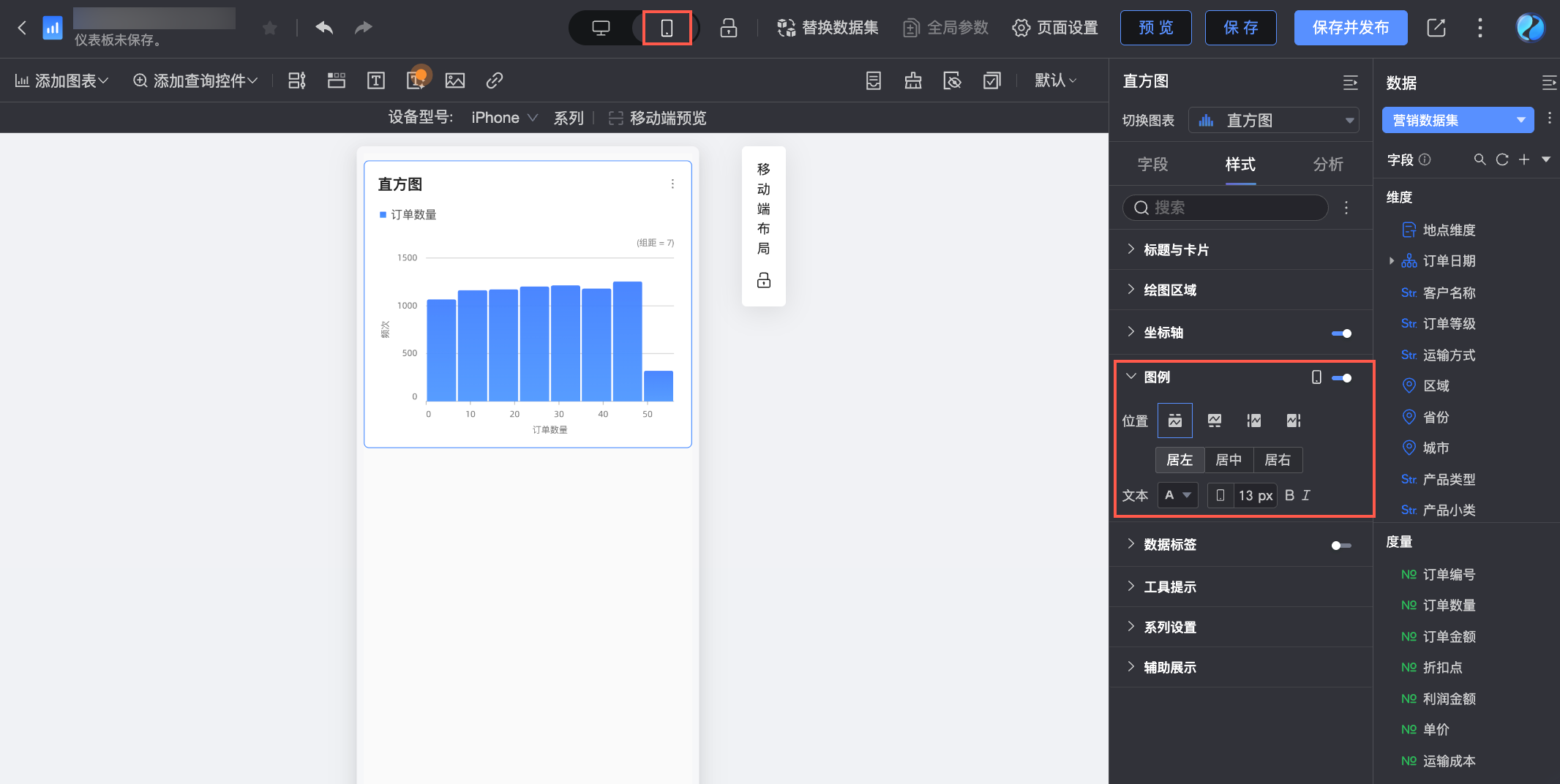This screenshot has height=784, width=1560.
Task: Insert a link widget
Action: click(x=495, y=80)
